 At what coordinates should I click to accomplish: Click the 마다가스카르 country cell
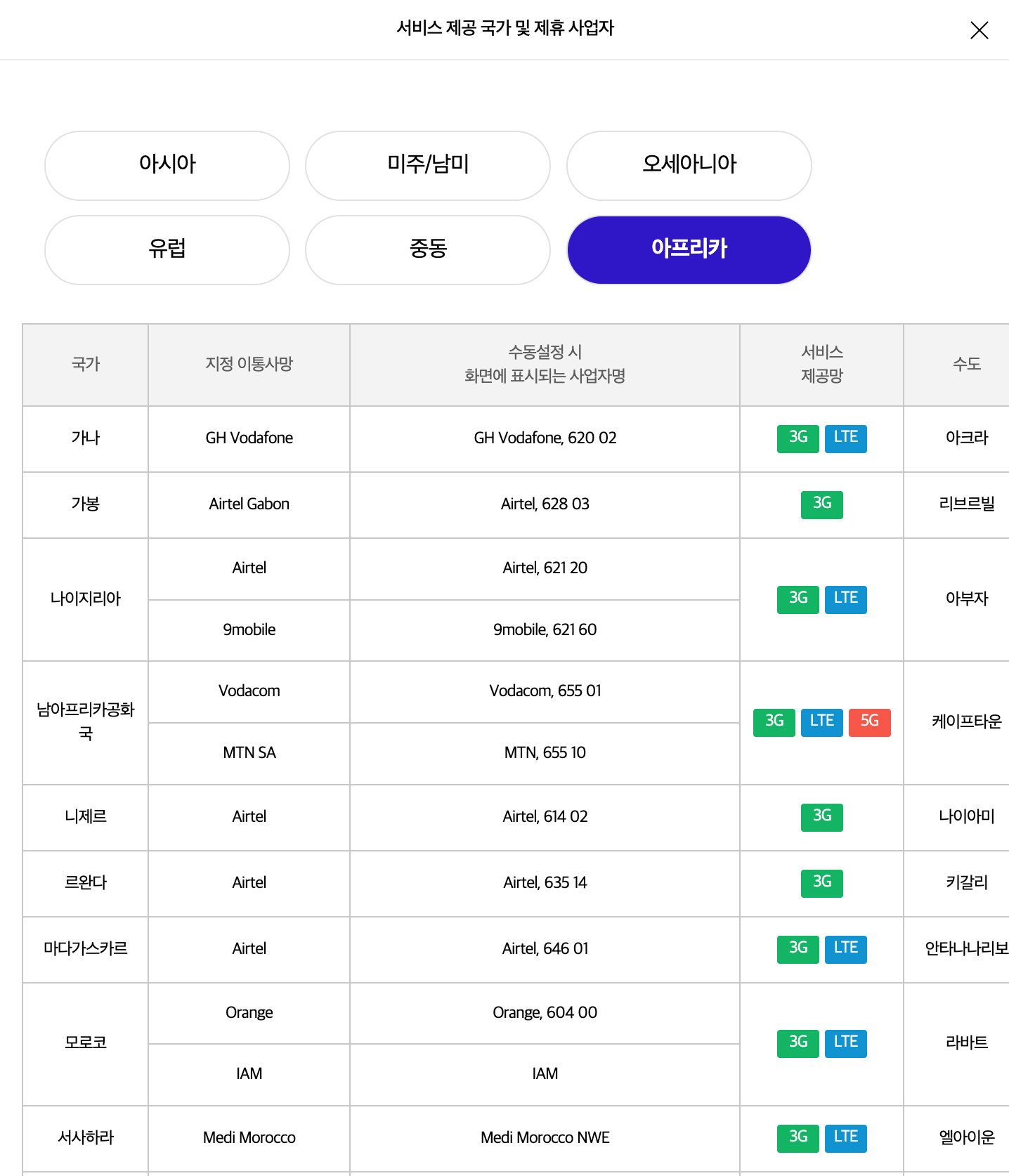pyautogui.click(x=86, y=950)
